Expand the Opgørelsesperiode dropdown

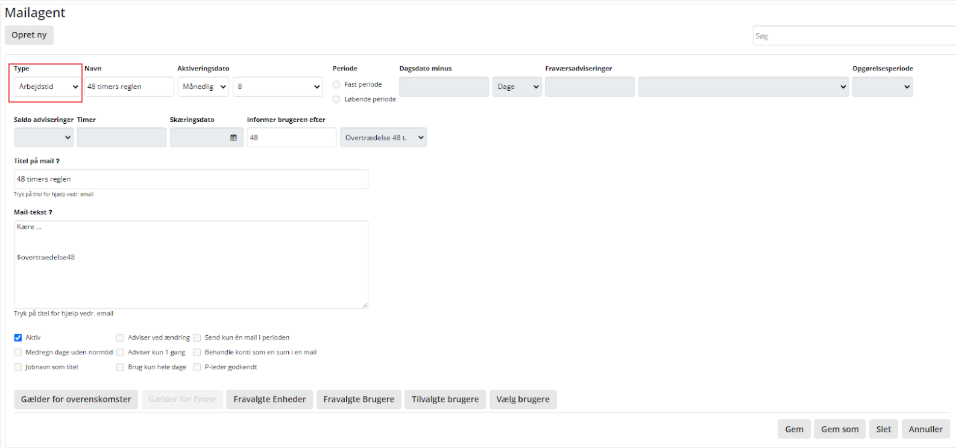[x=882, y=87]
